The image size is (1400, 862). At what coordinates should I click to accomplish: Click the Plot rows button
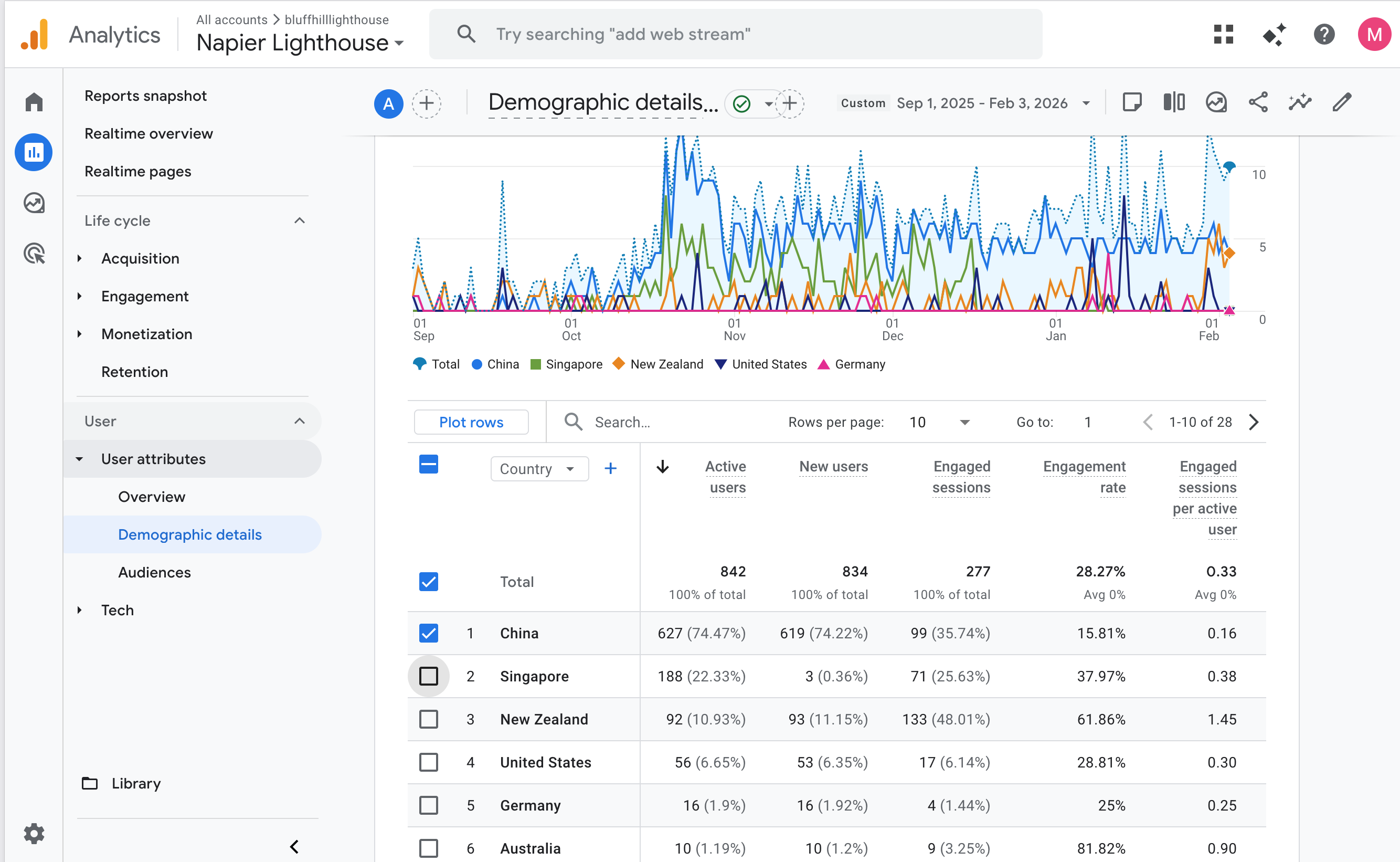471,423
